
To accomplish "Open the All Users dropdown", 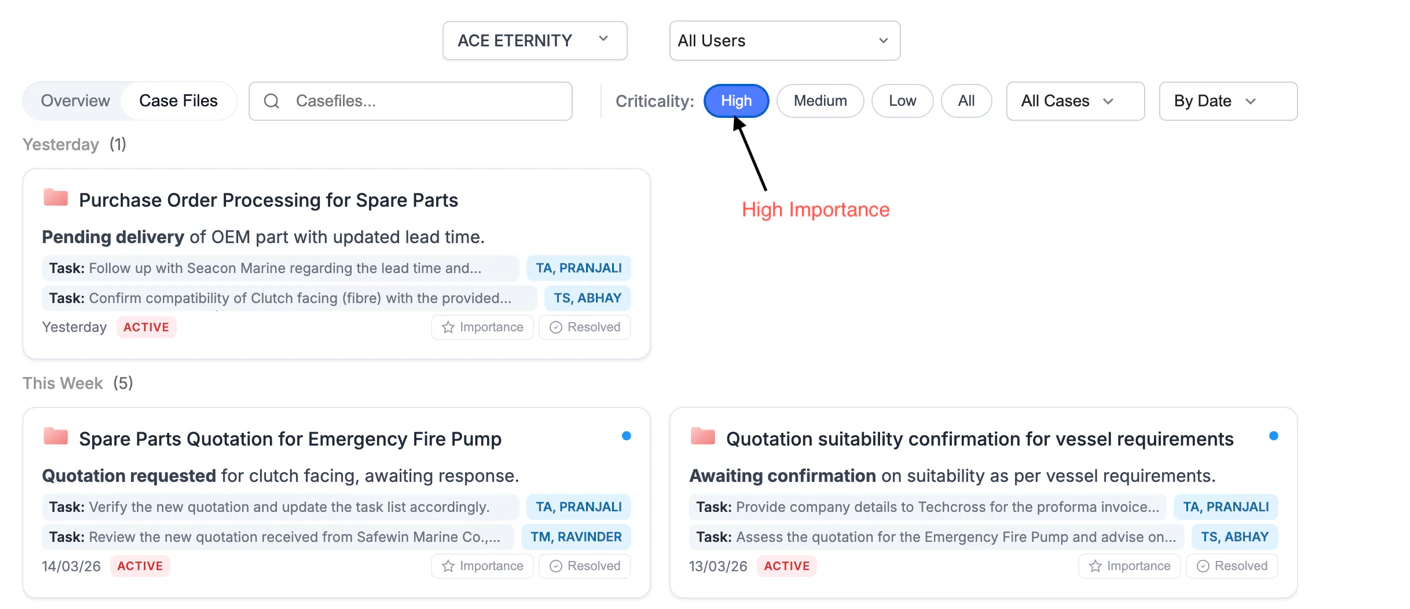I will click(784, 41).
